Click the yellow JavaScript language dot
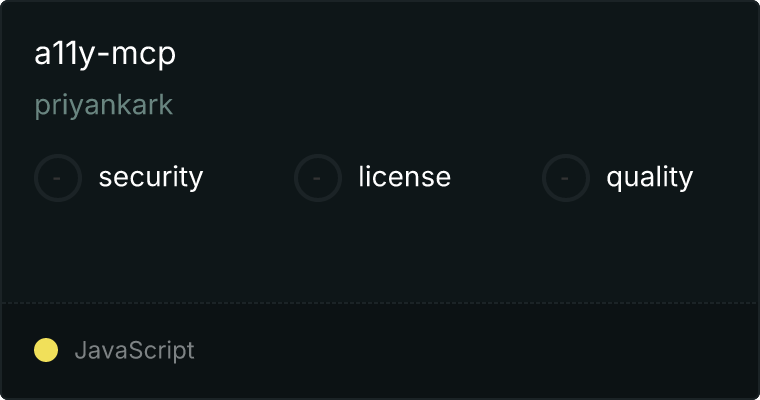The width and height of the screenshot is (760, 400). [x=46, y=350]
